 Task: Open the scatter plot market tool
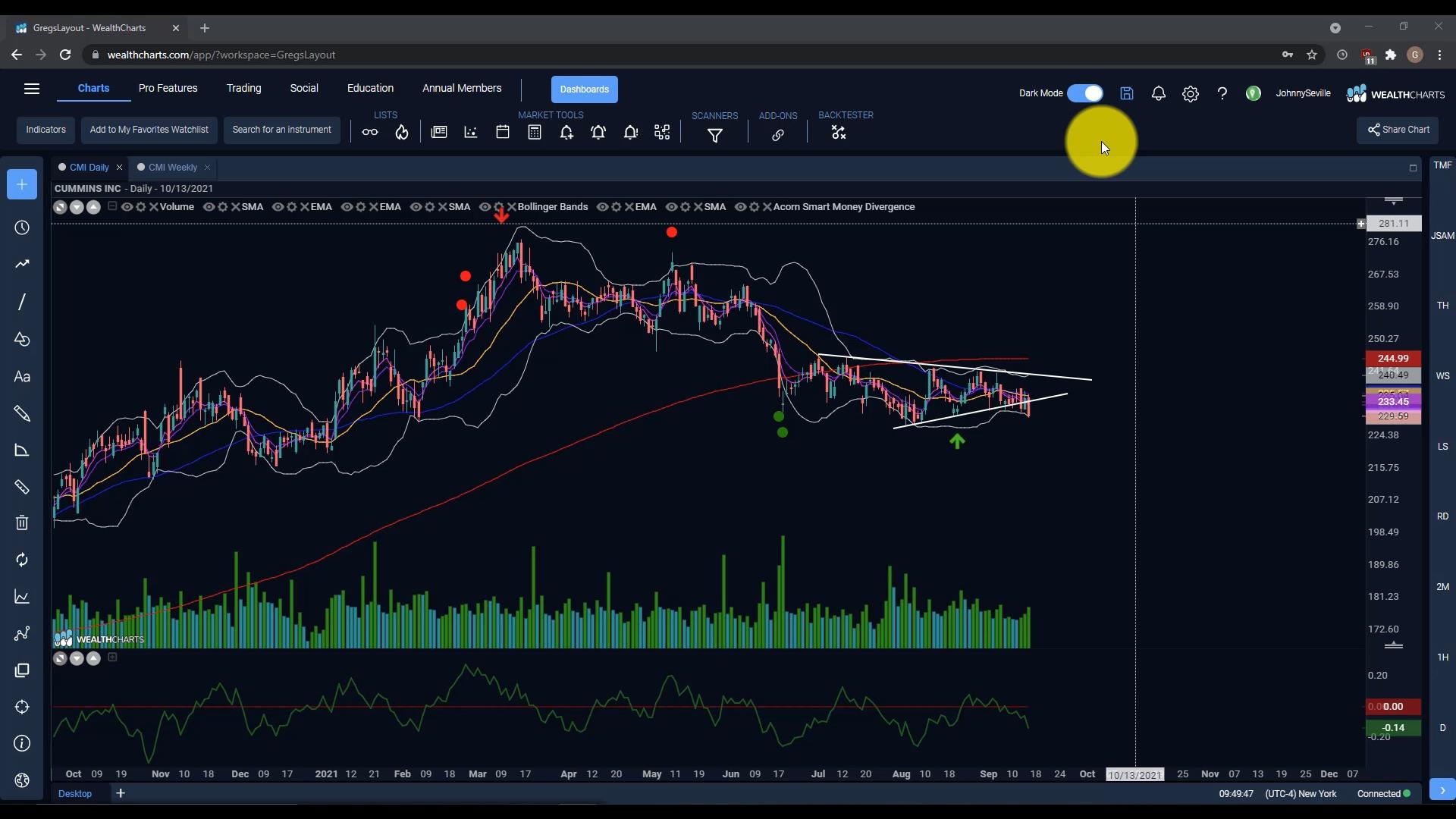coord(471,132)
